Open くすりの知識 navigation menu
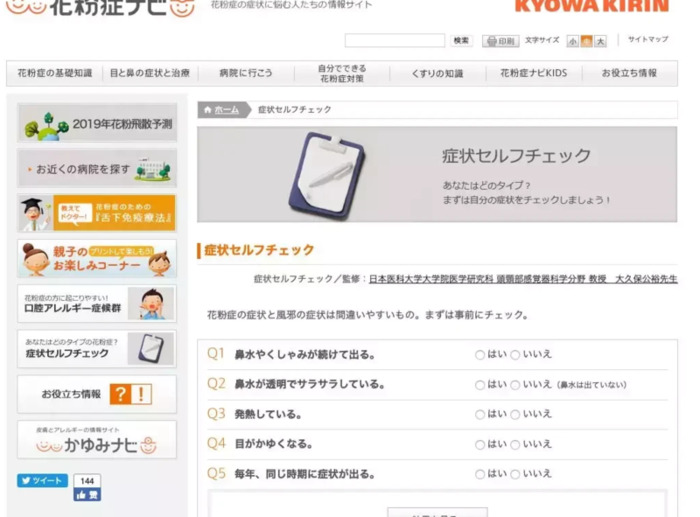 click(x=437, y=73)
